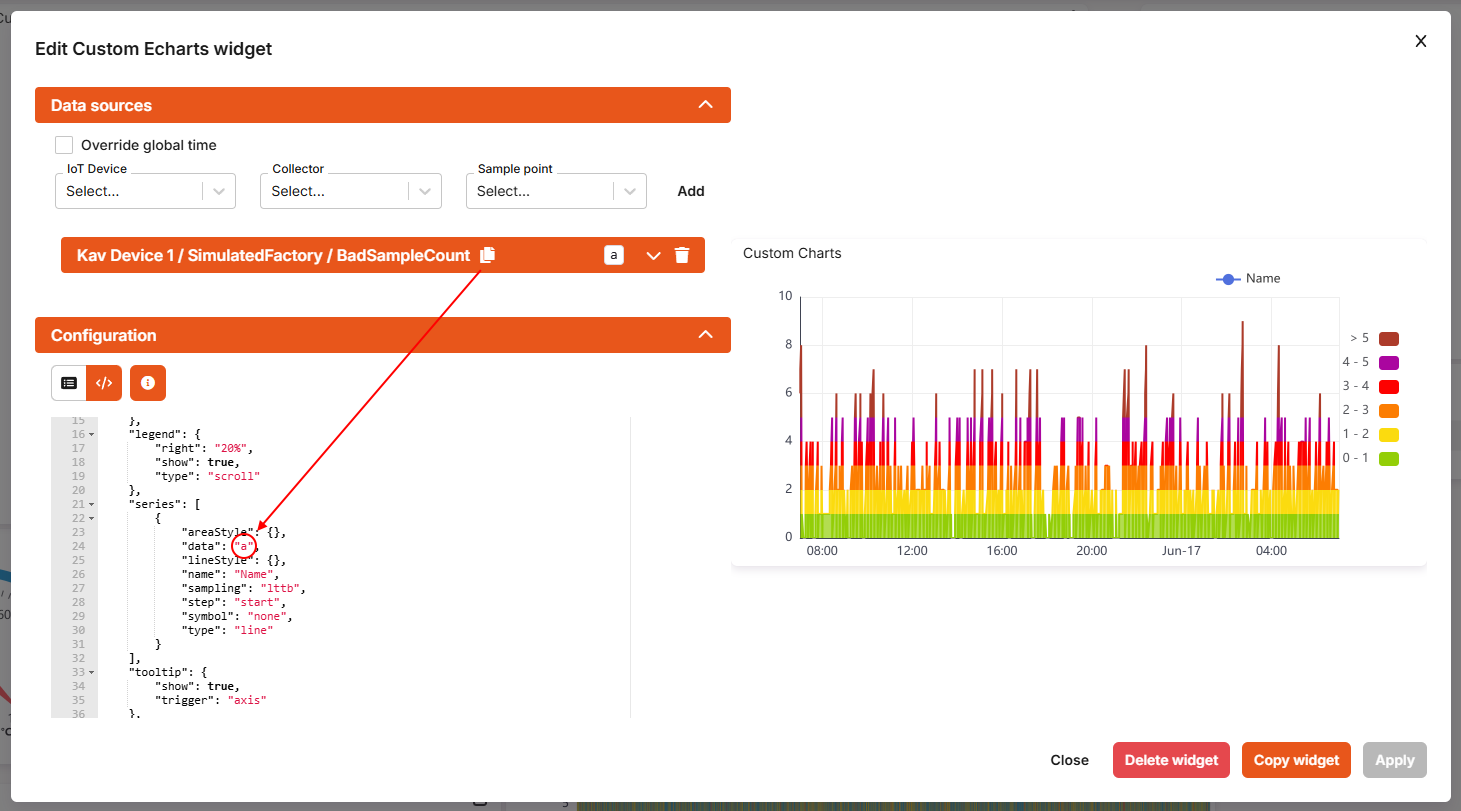Click the "step": "start" code line
Screen dimensions: 1461x811
(234, 602)
